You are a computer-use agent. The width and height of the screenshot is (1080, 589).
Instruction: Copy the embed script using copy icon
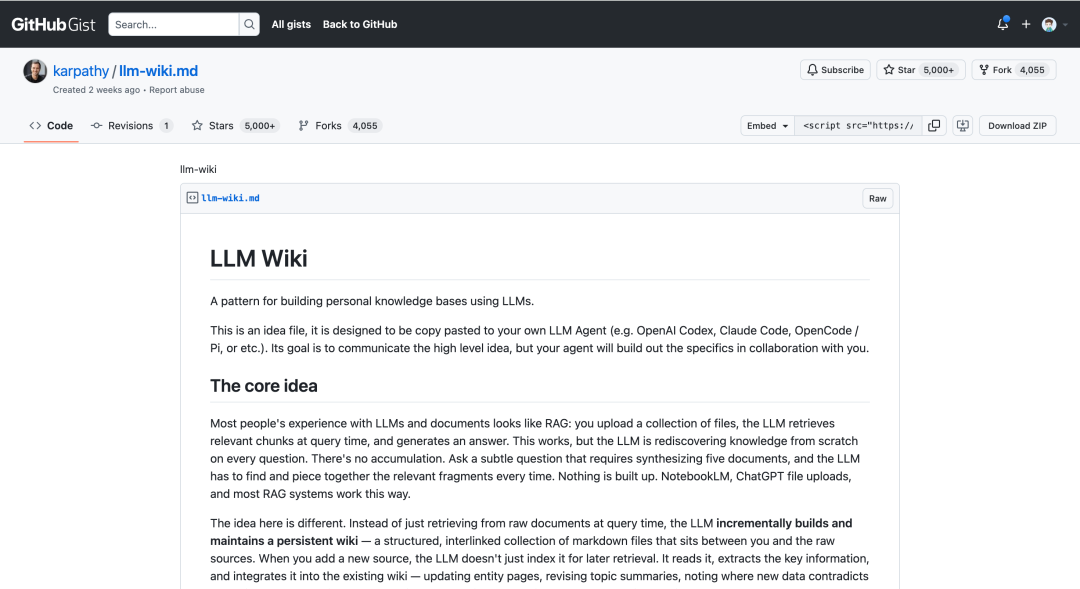[935, 125]
